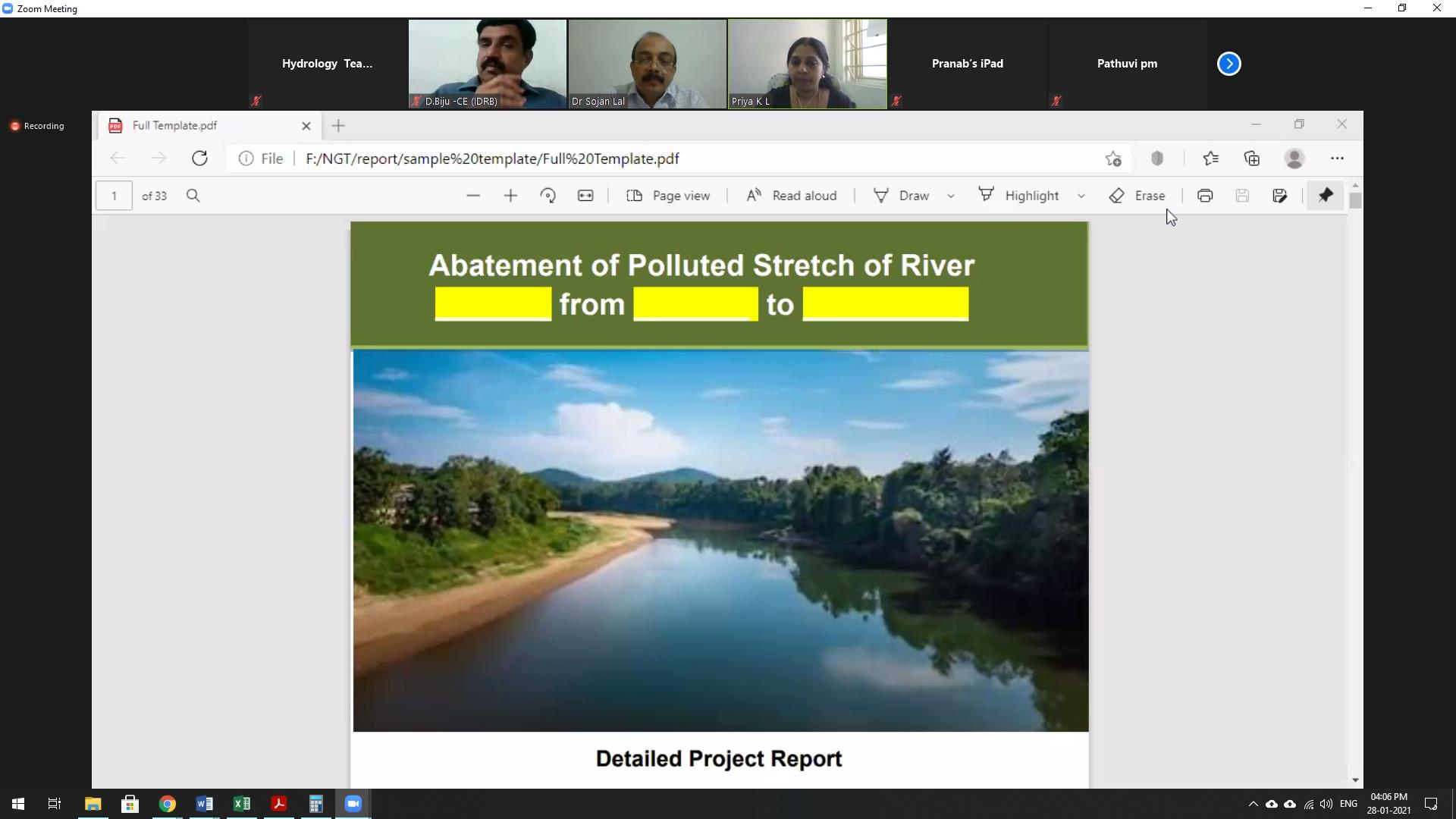Show next participants with blue arrow
The width and height of the screenshot is (1456, 819).
click(x=1229, y=64)
